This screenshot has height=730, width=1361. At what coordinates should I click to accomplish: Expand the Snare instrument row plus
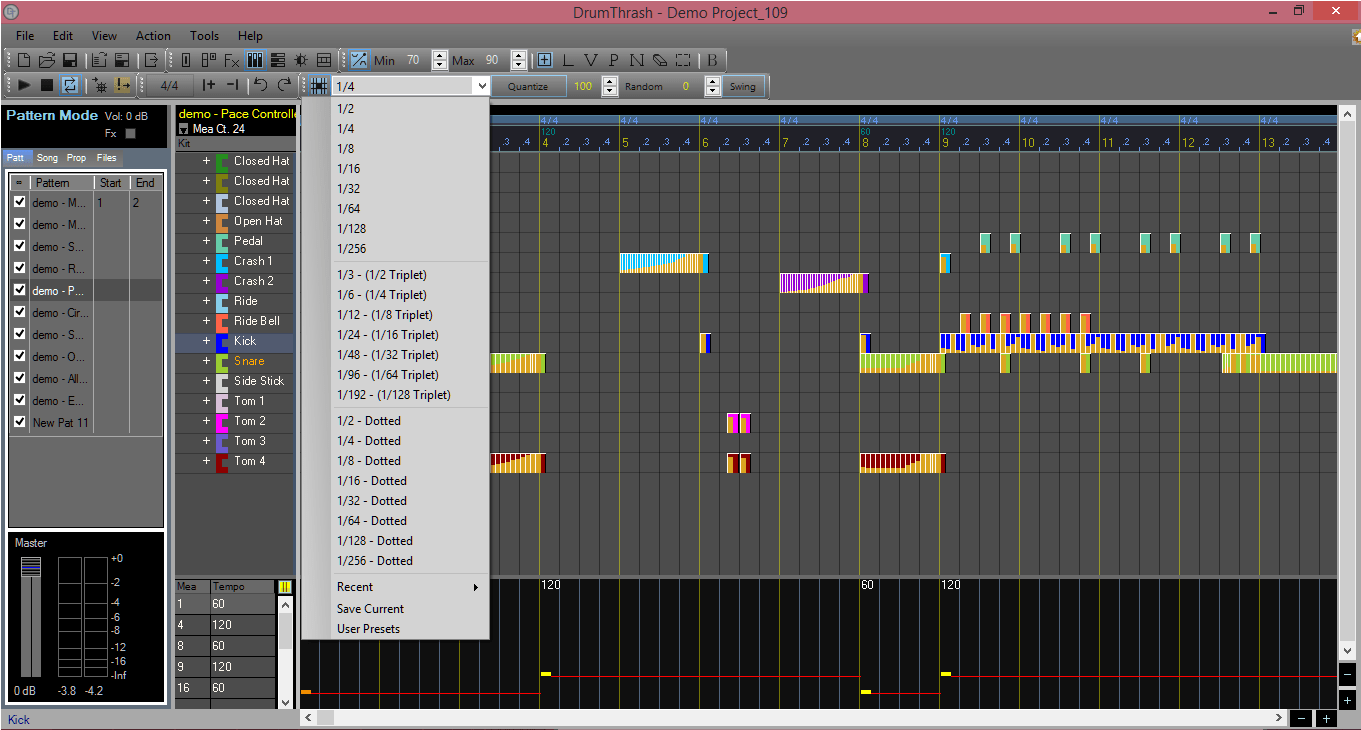[x=207, y=361]
